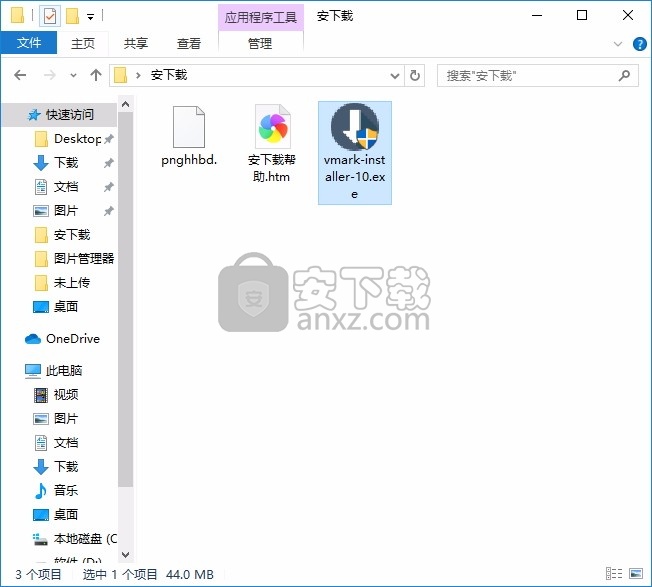Screen dimensions: 652x587
Task: Open 本地磁盘 (C drive in sidebar
Action: click(x=75, y=539)
